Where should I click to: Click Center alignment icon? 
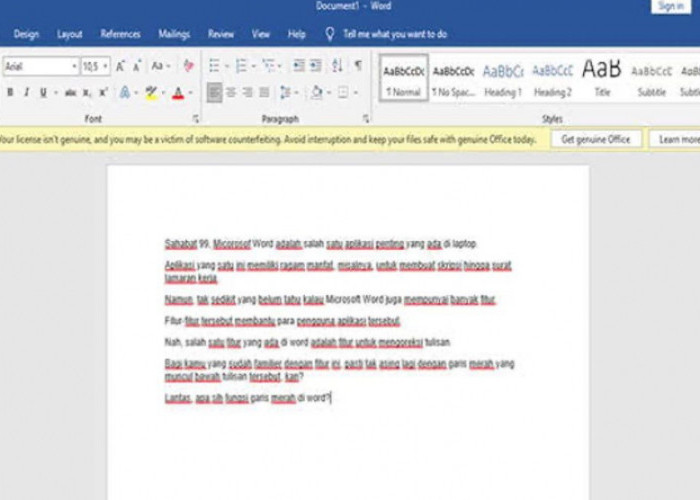coord(231,92)
